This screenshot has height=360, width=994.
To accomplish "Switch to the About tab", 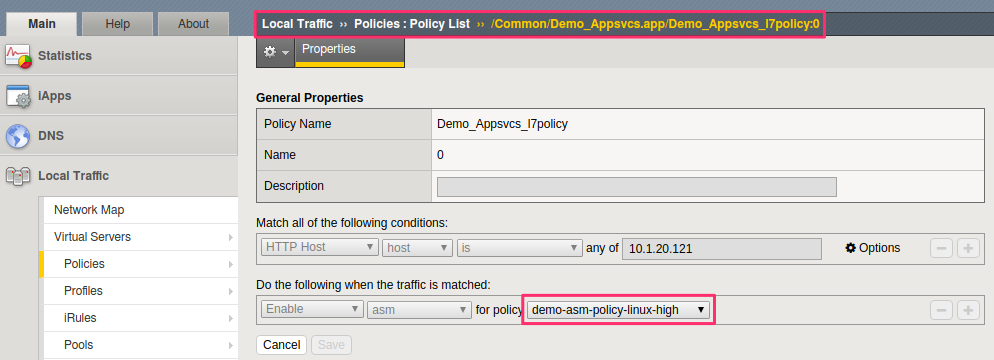I will (193, 24).
